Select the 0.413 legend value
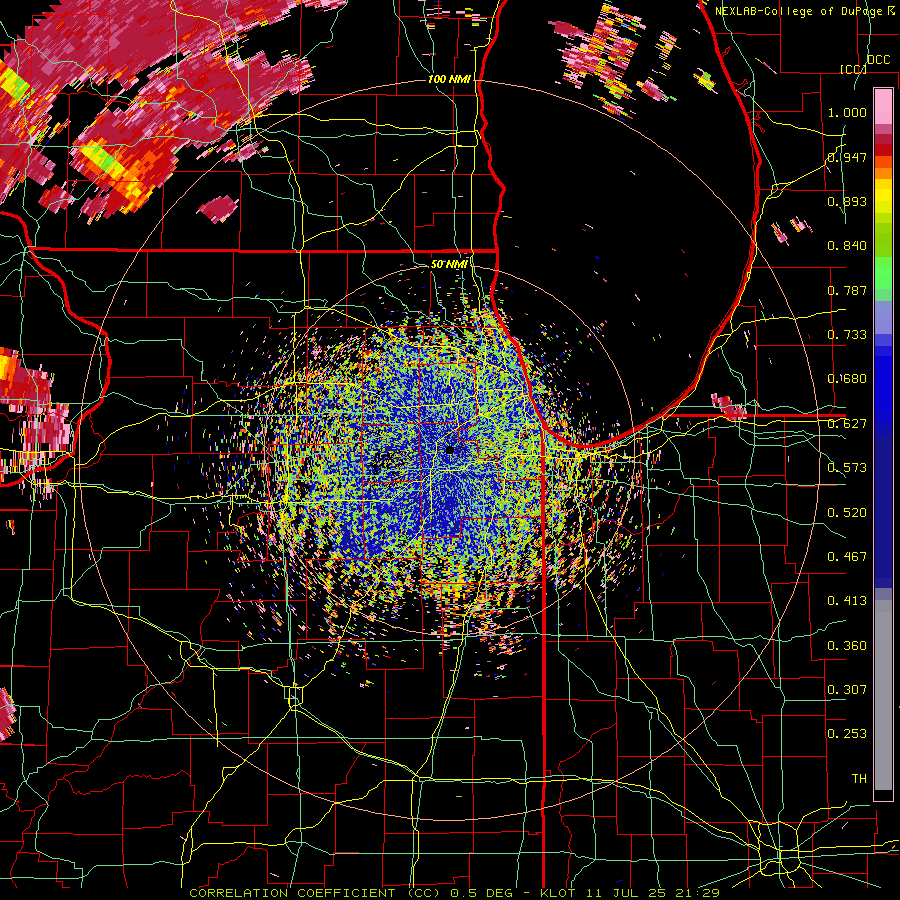Image resolution: width=900 pixels, height=900 pixels. [847, 601]
